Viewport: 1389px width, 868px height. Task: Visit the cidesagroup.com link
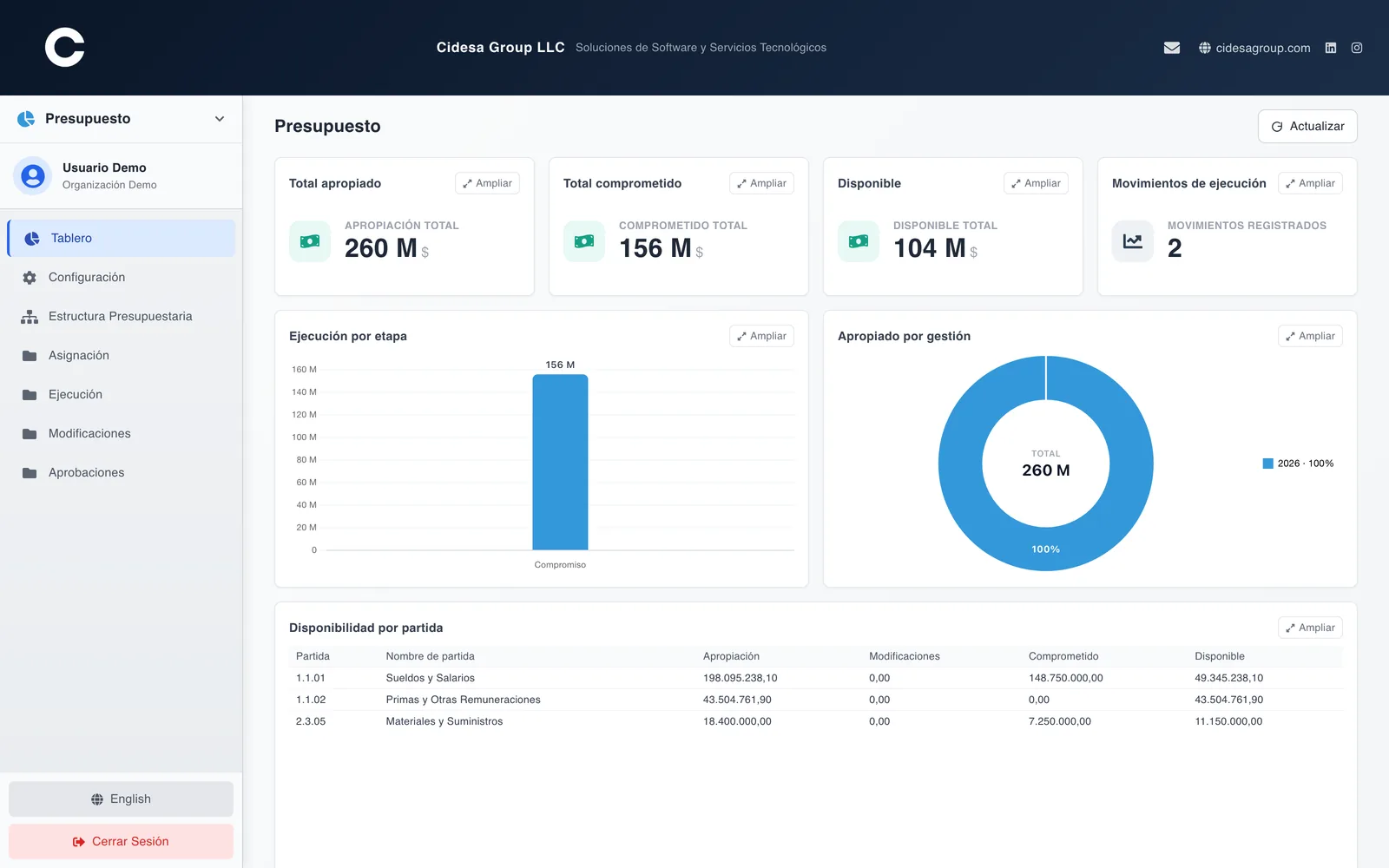[1263, 48]
